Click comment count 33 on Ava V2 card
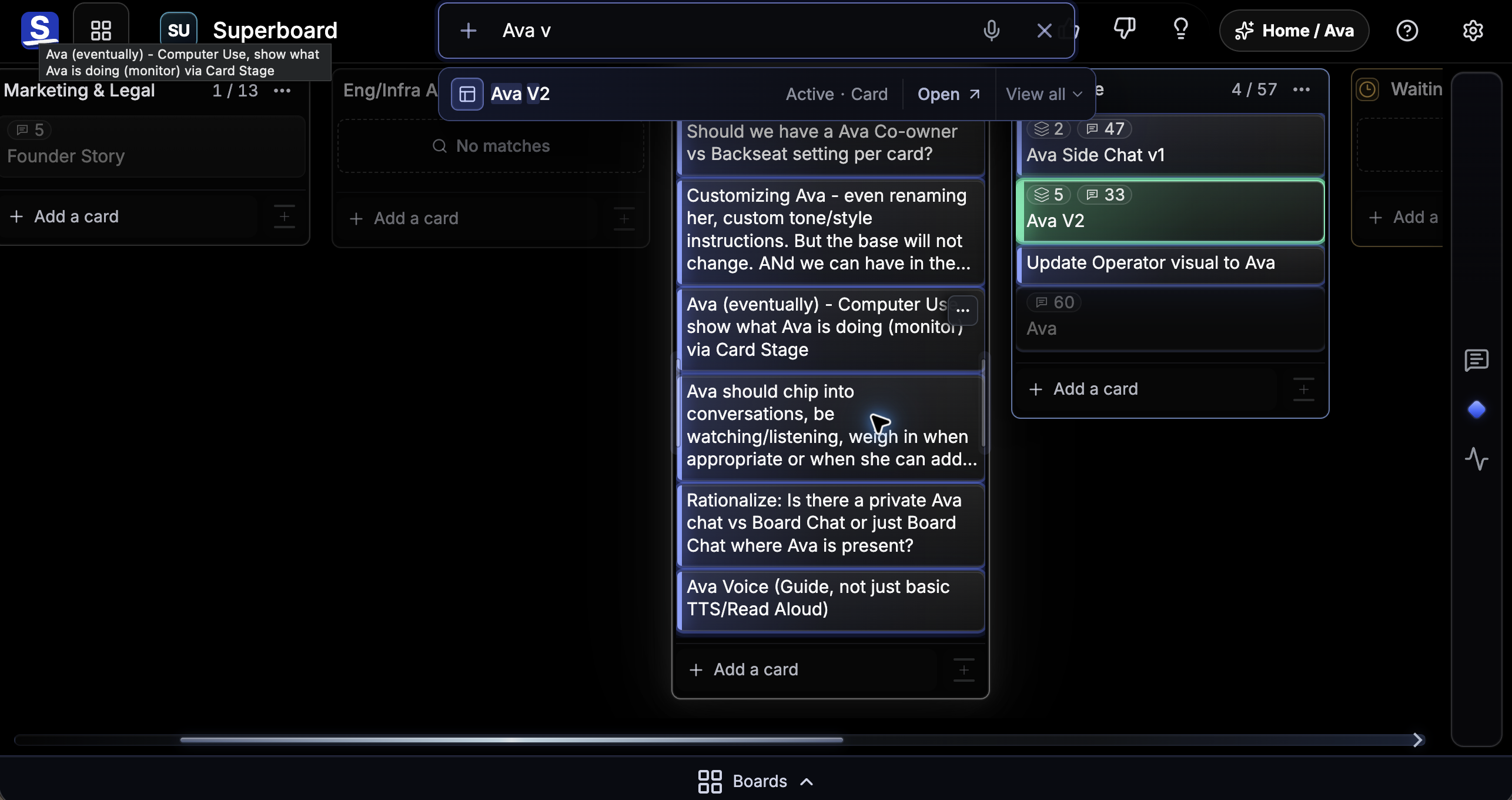The height and width of the screenshot is (800, 1512). click(1105, 195)
